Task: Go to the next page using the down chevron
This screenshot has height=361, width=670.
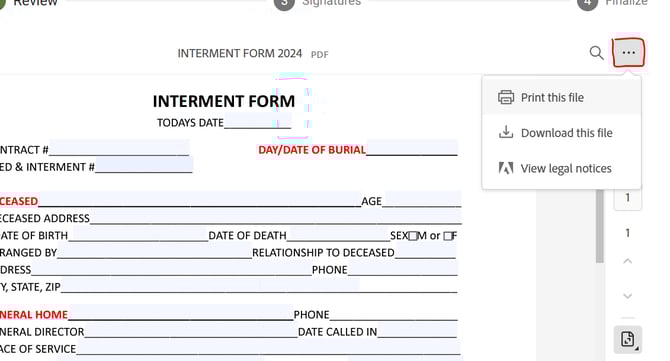Action: pos(627,296)
